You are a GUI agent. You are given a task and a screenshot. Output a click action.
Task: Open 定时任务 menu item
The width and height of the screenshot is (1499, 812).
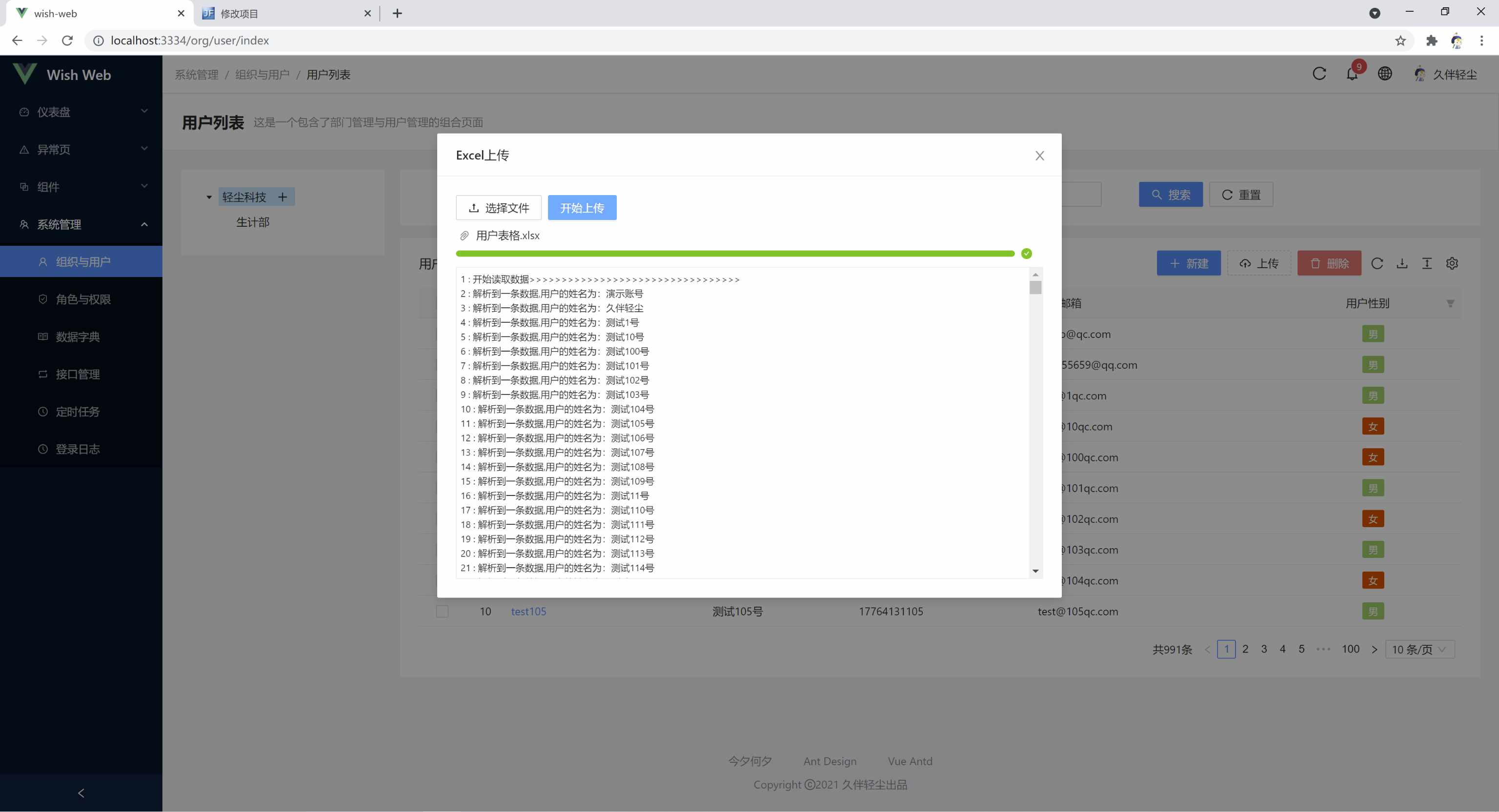point(81,412)
